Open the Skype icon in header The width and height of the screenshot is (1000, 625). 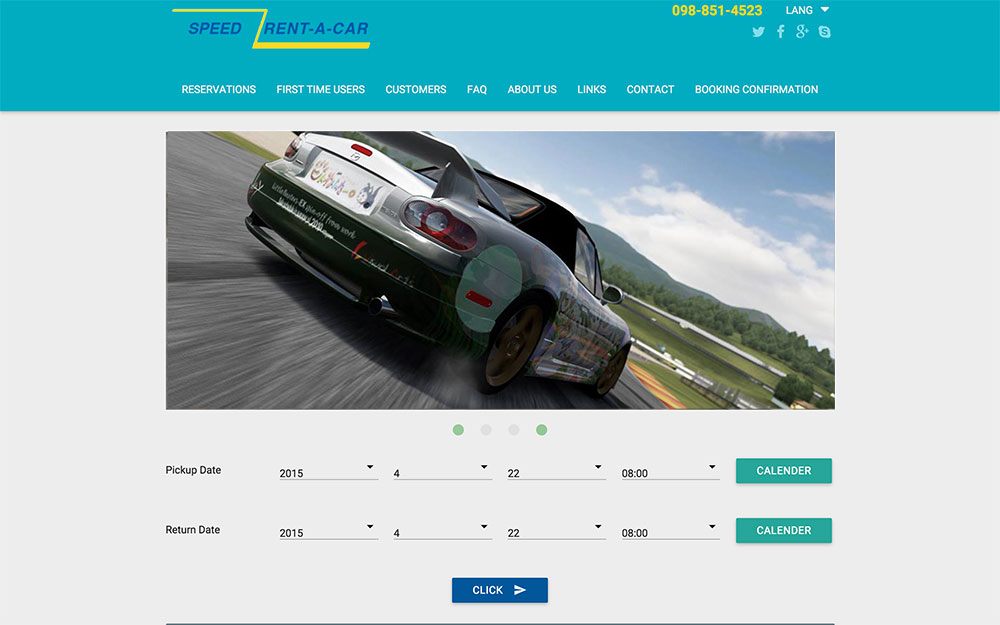824,32
